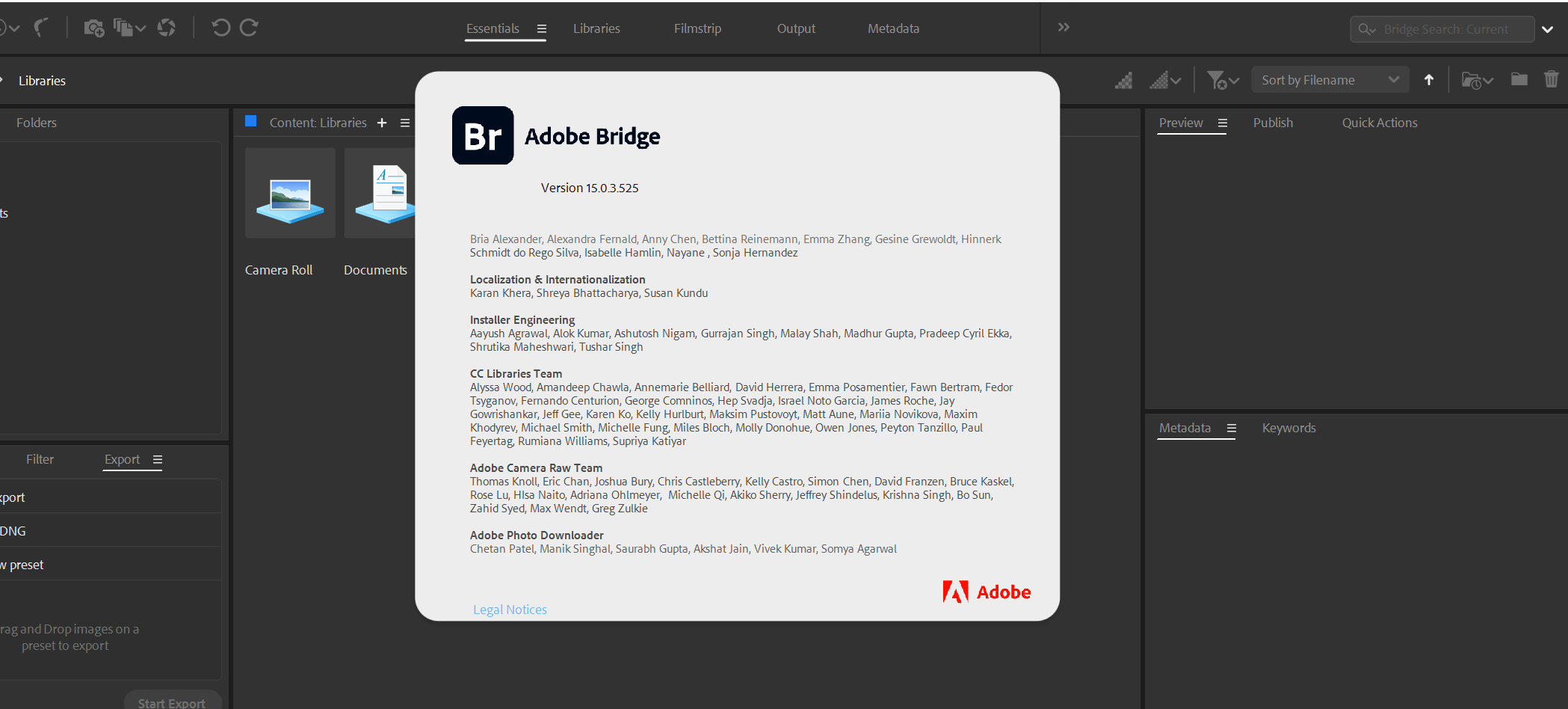Open Preview panel hamburger menu
The height and width of the screenshot is (709, 1568).
click(1223, 123)
